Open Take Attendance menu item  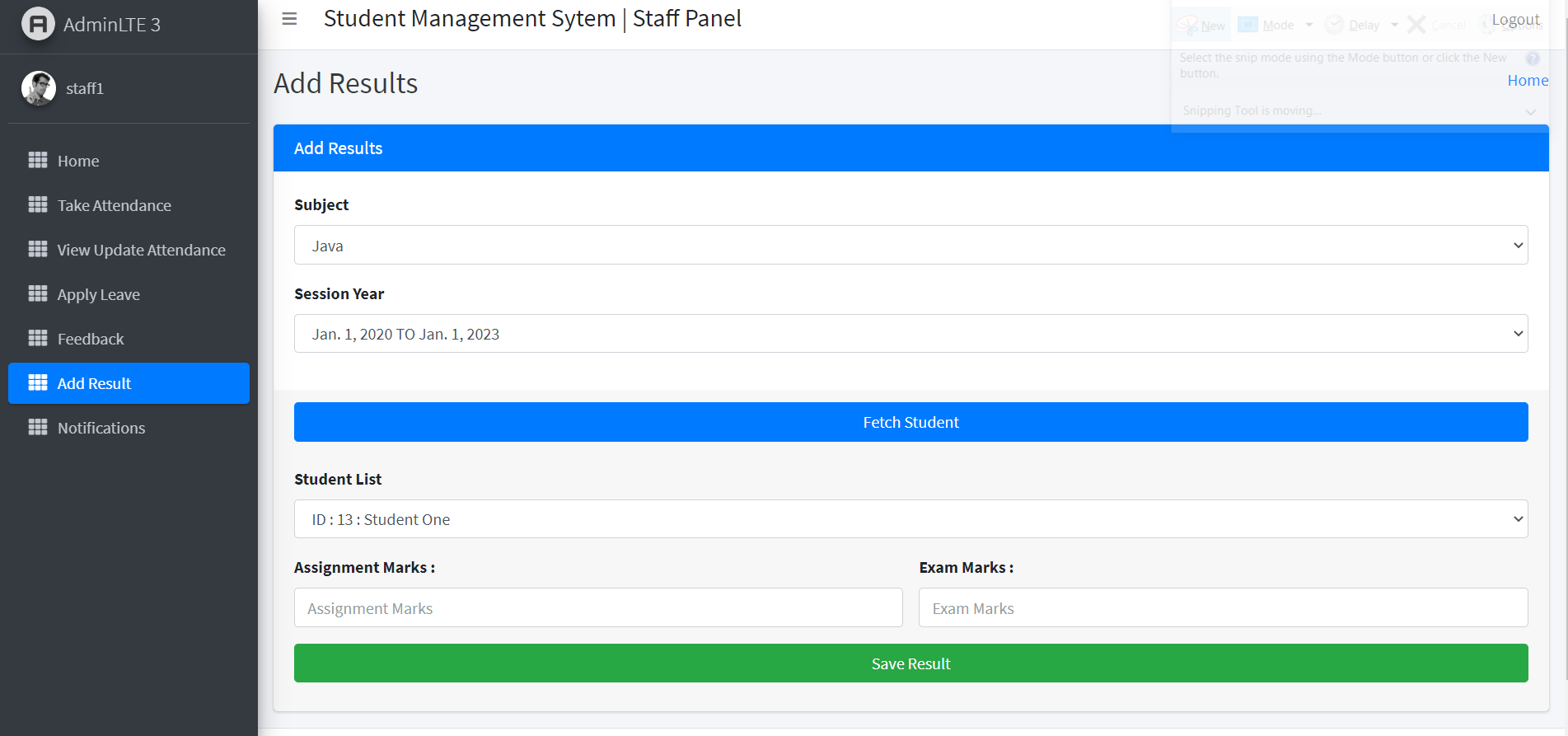115,205
